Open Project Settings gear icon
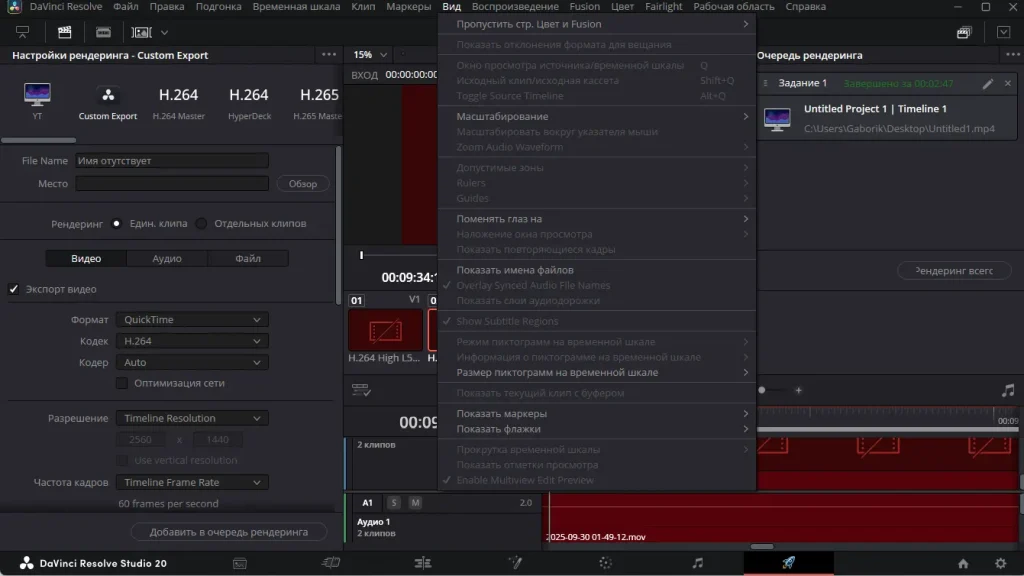 1000,563
